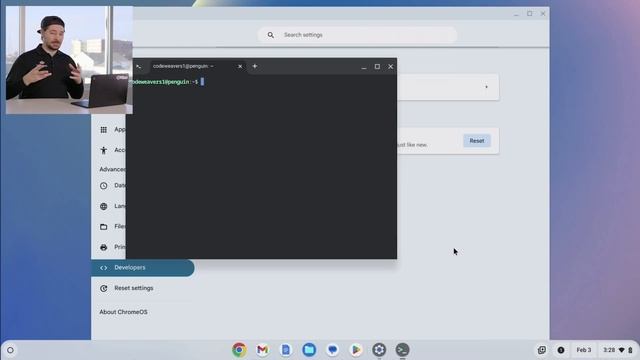640x360 pixels.
Task: Open the Date and time clock icon
Action: [x=104, y=186]
